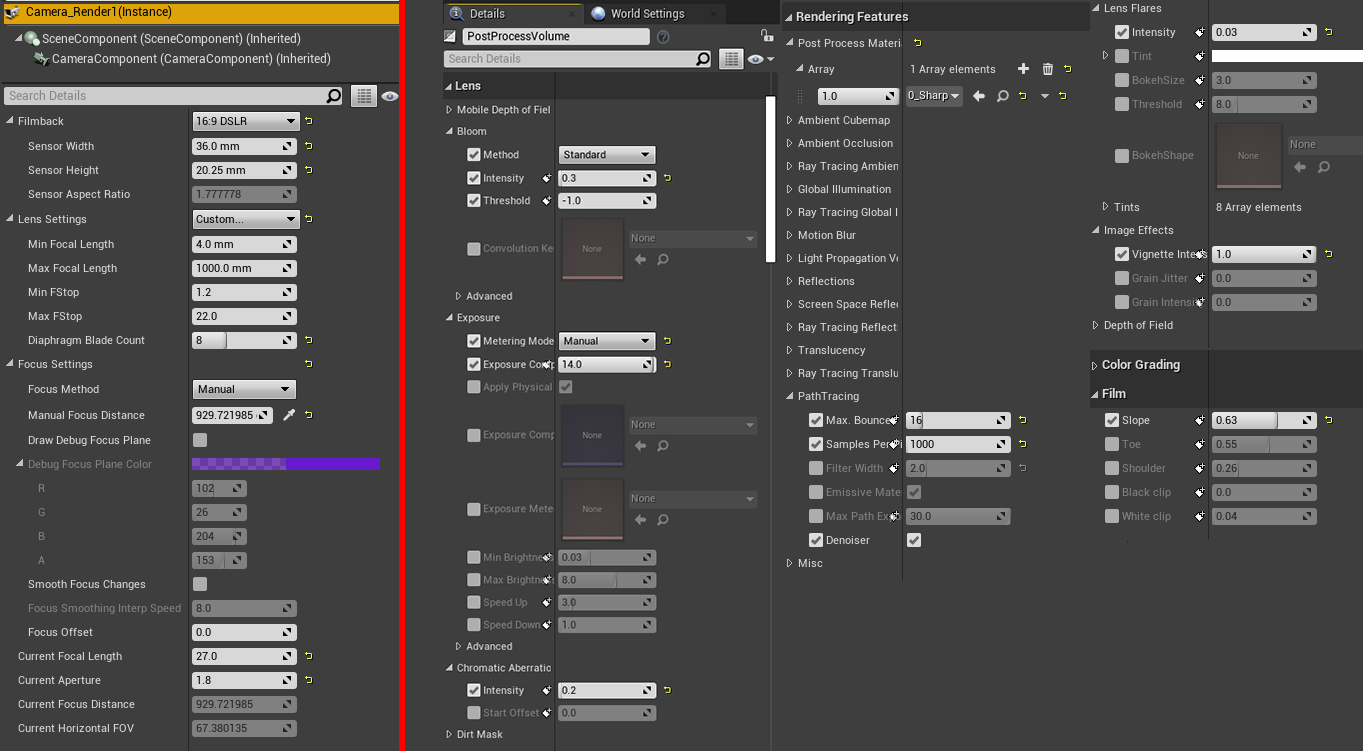Add an element to Post Process Materials array
The height and width of the screenshot is (751, 1363).
pyautogui.click(x=1023, y=69)
